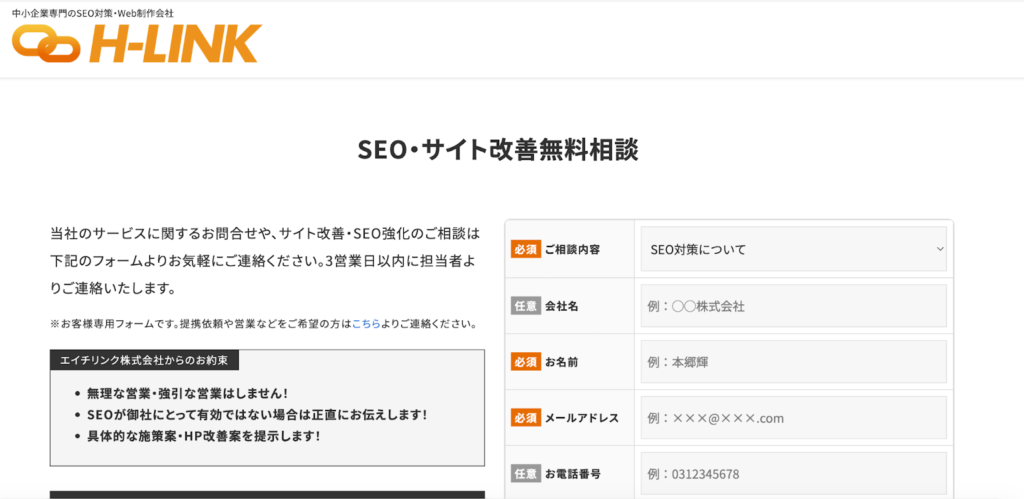Viewport: 1024px width, 499px height.
Task: Click the 必須 badge beside お名前
Action: tap(525, 362)
